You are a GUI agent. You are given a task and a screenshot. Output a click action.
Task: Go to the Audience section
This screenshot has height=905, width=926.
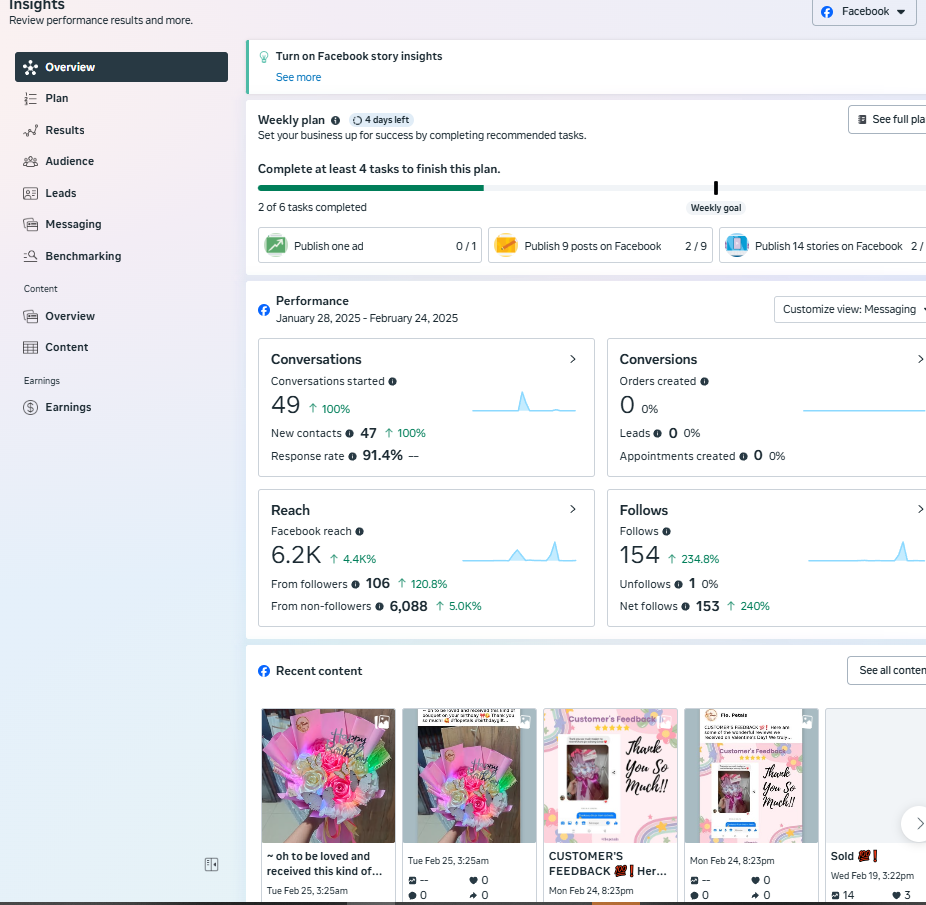tap(121, 161)
